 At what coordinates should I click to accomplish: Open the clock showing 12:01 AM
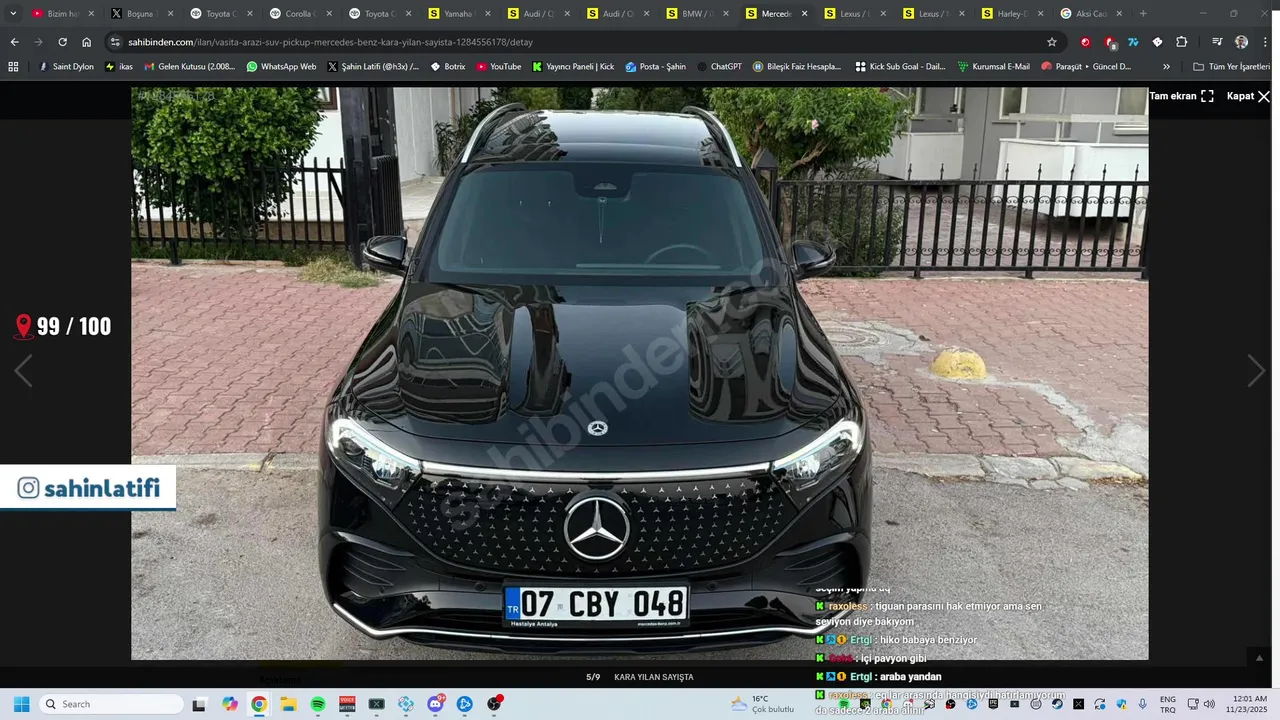click(1250, 704)
